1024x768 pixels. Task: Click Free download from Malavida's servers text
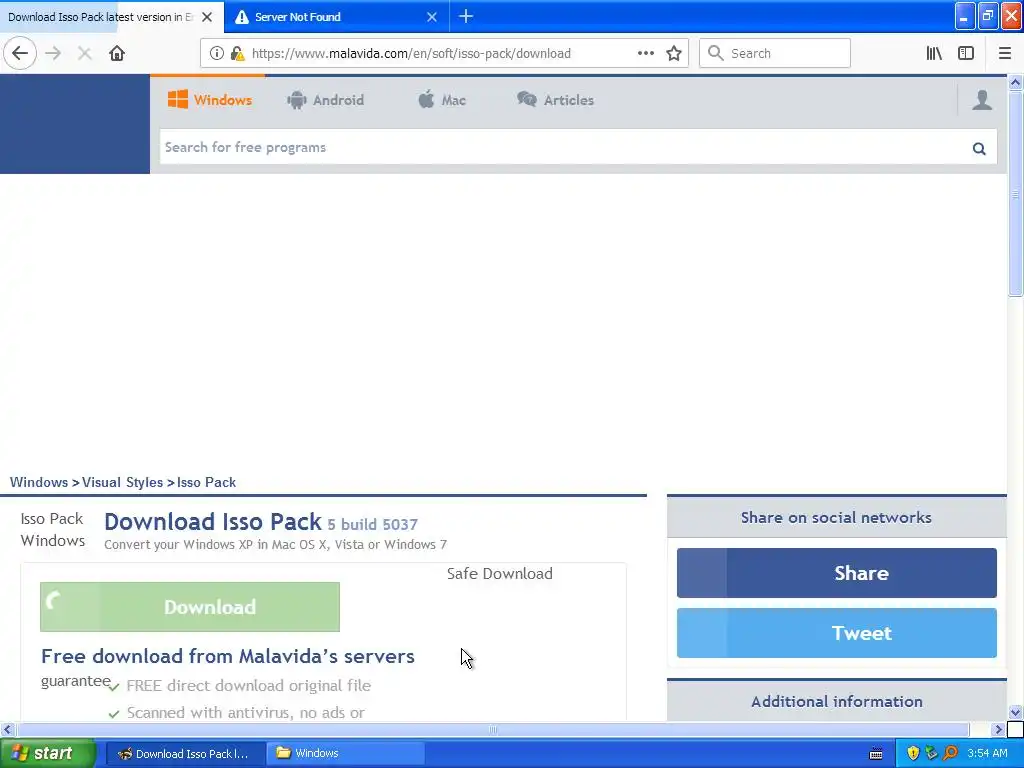coord(228,656)
